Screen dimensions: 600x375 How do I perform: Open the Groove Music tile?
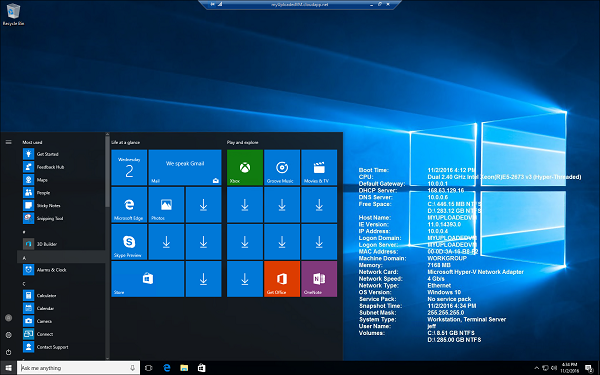click(x=282, y=168)
